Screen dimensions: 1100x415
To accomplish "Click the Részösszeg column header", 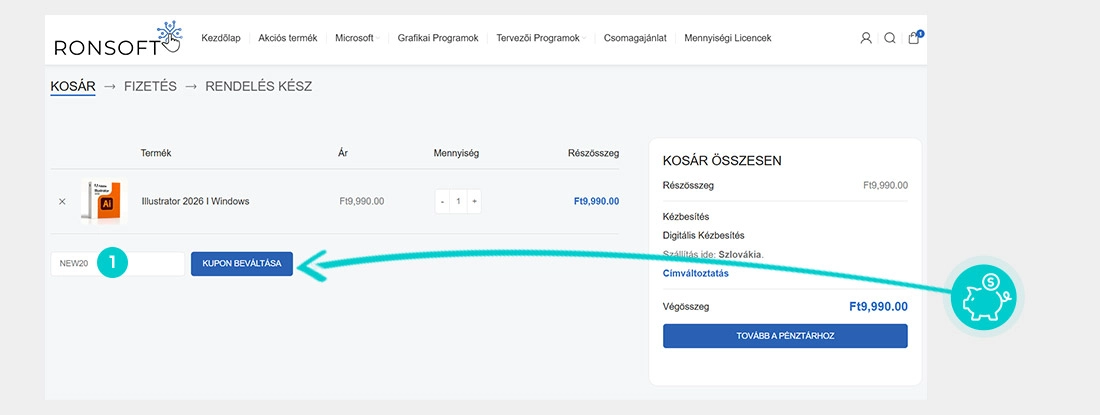I will coord(593,153).
